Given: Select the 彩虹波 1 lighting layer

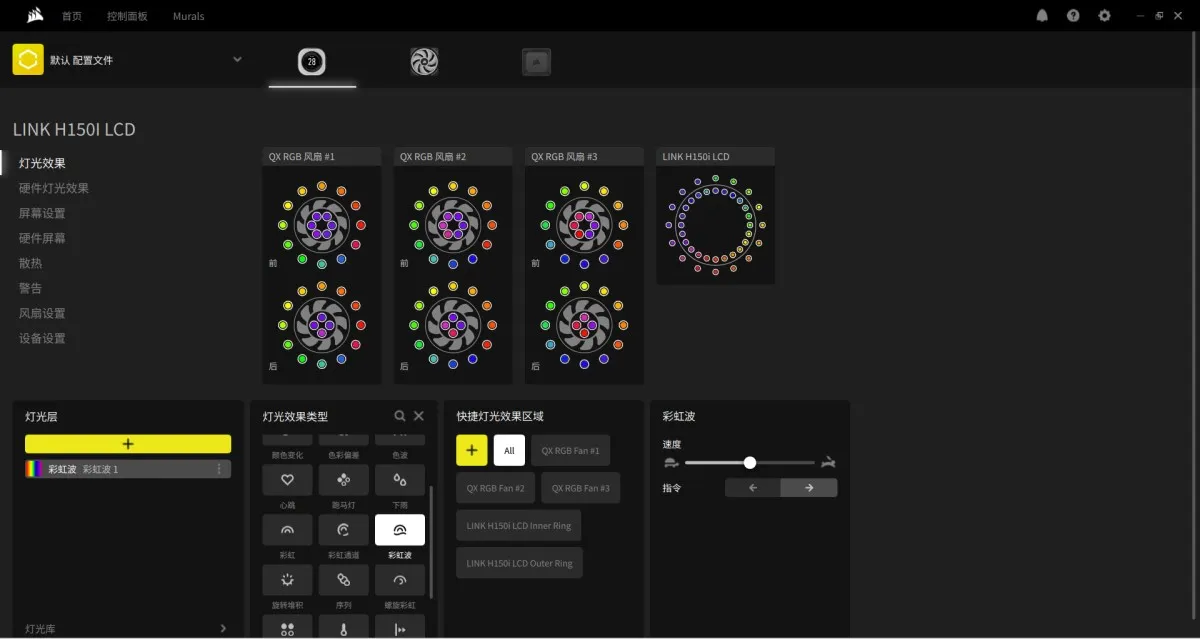Looking at the screenshot, I should coord(128,469).
